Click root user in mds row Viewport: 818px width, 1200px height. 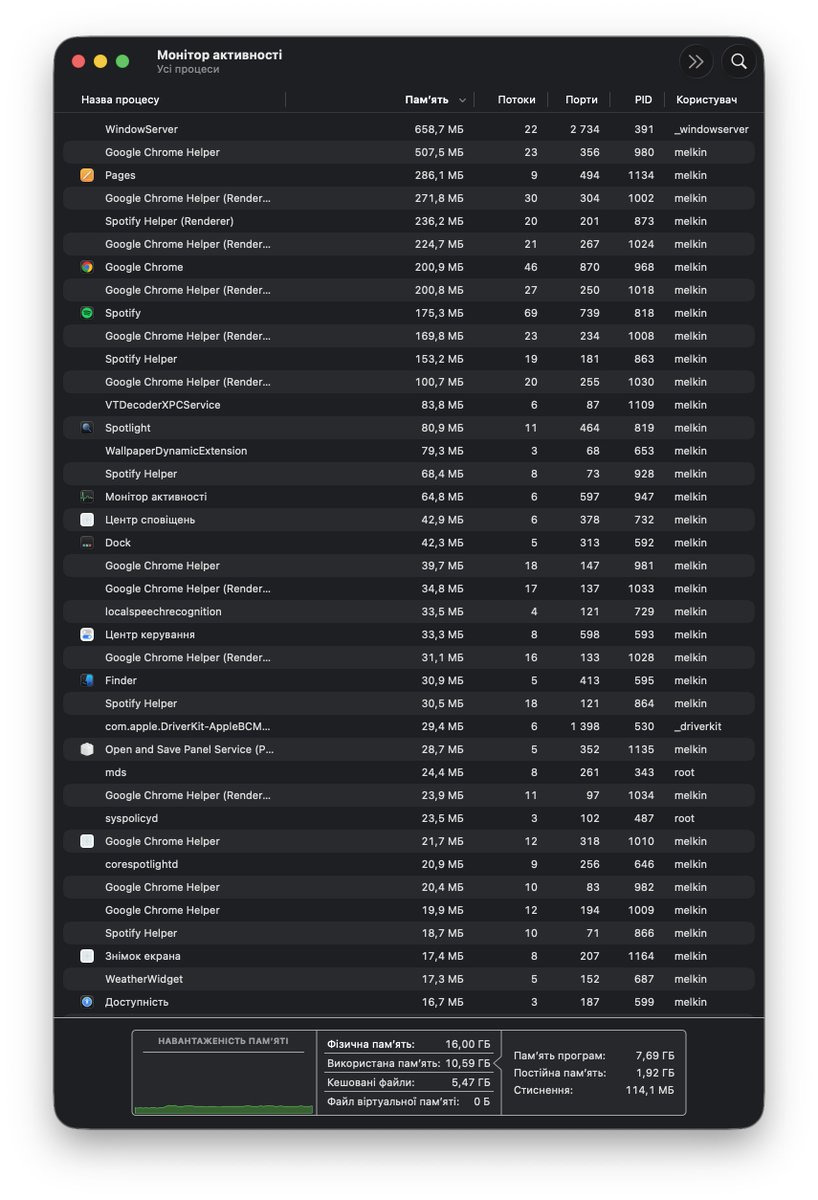tap(684, 773)
